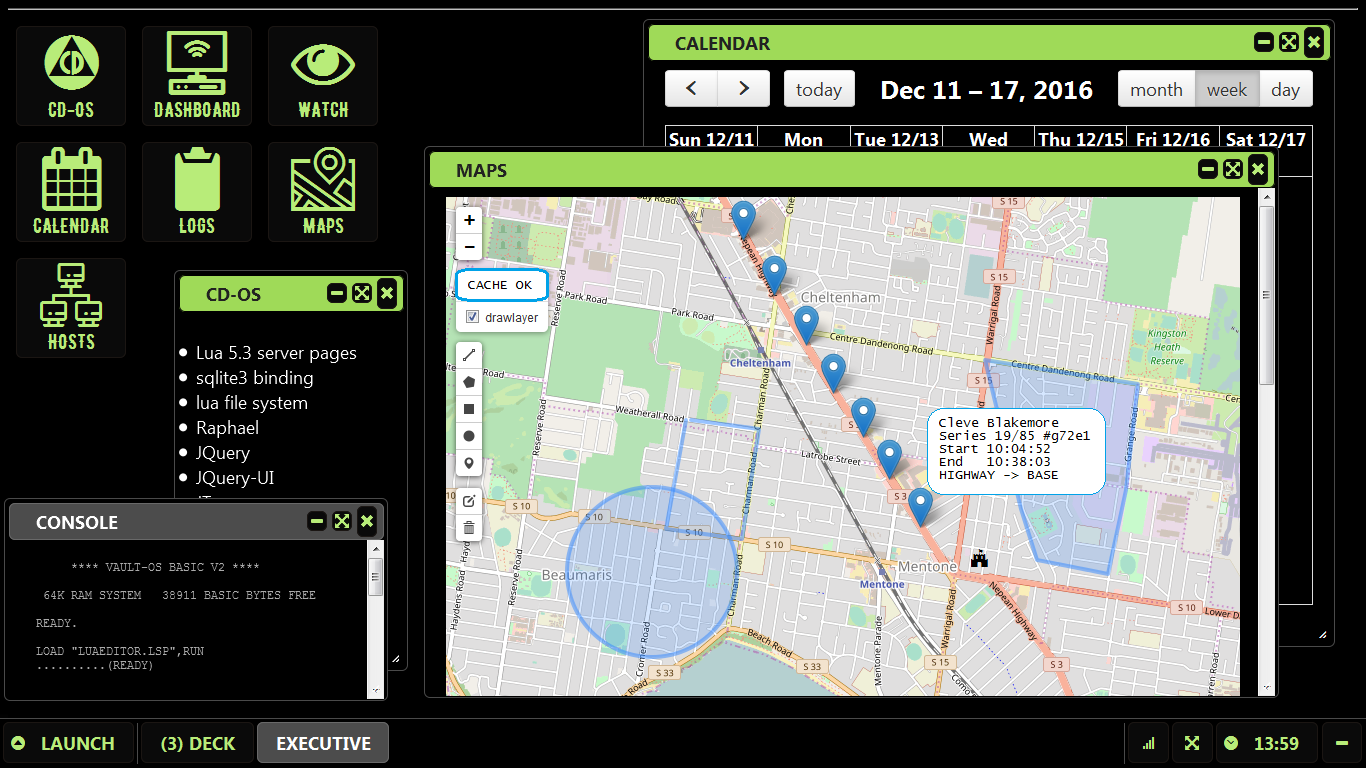Select the draw circle tool on map

tap(469, 436)
